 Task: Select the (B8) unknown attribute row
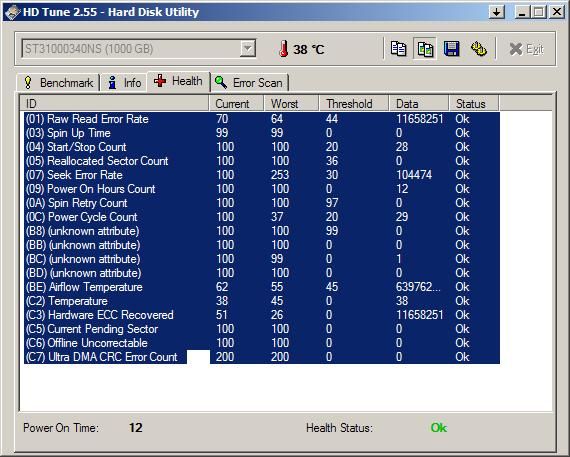[262, 231]
